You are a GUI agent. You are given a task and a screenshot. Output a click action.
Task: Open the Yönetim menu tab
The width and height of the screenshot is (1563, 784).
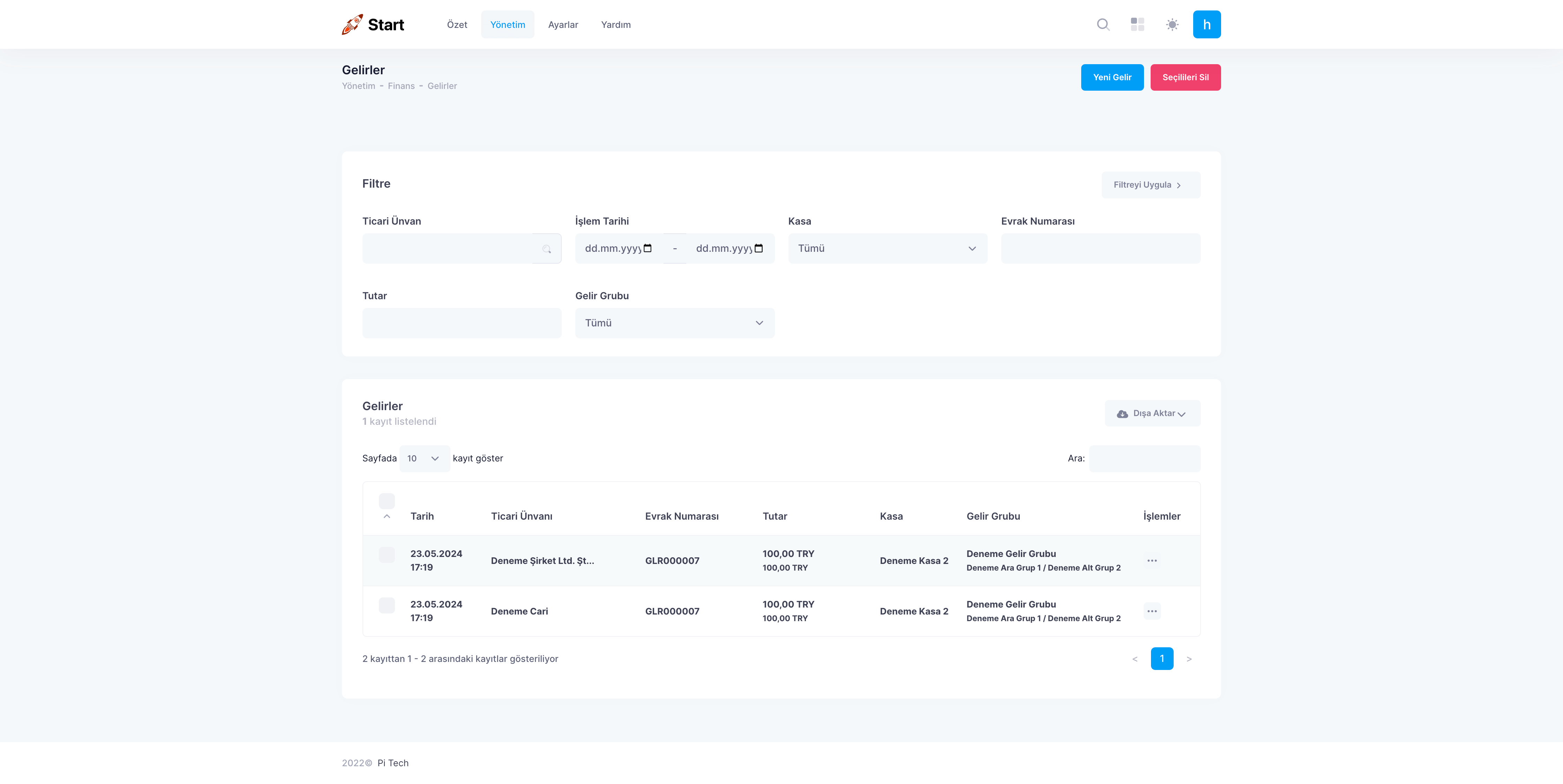click(507, 25)
